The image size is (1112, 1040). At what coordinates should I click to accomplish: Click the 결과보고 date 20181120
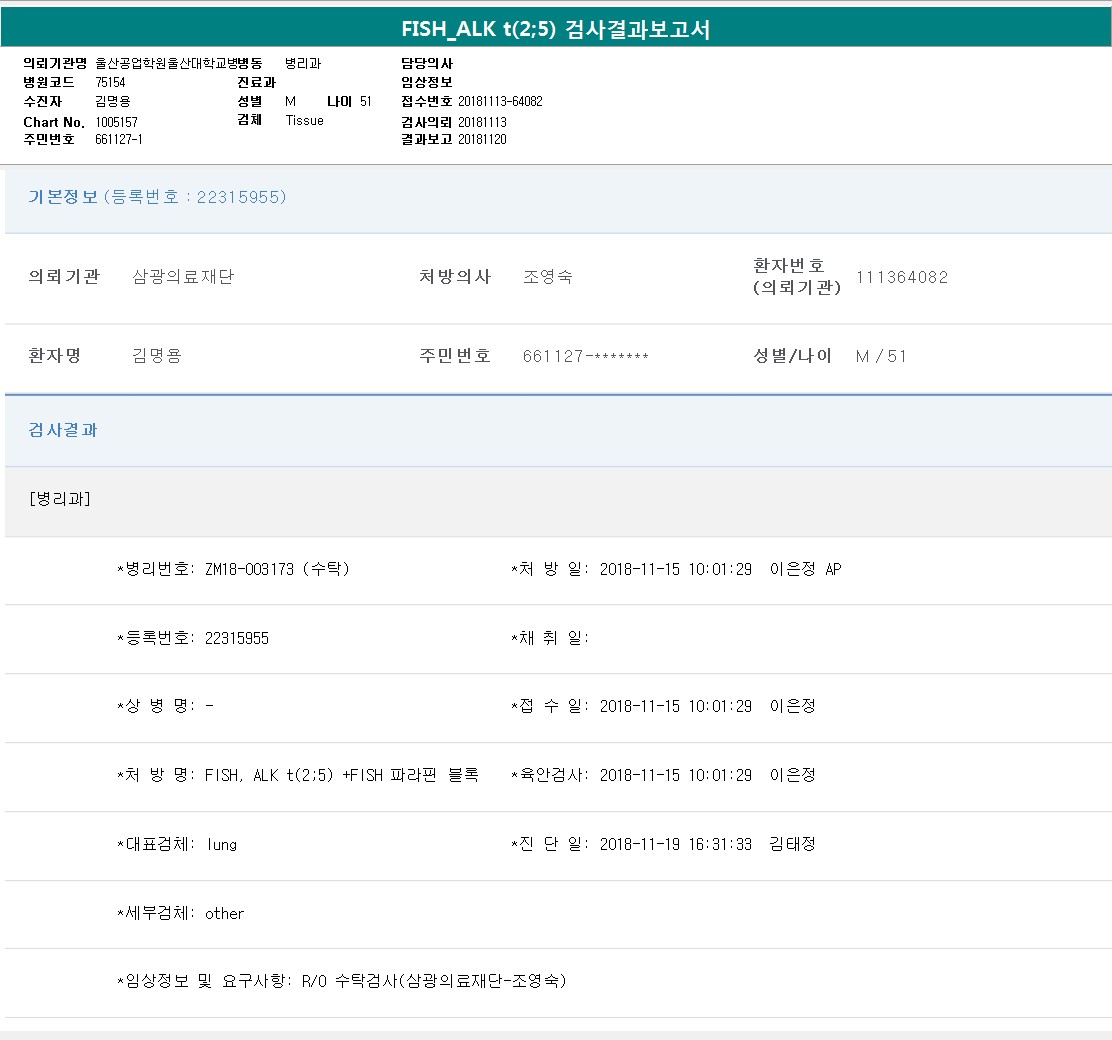click(x=482, y=139)
